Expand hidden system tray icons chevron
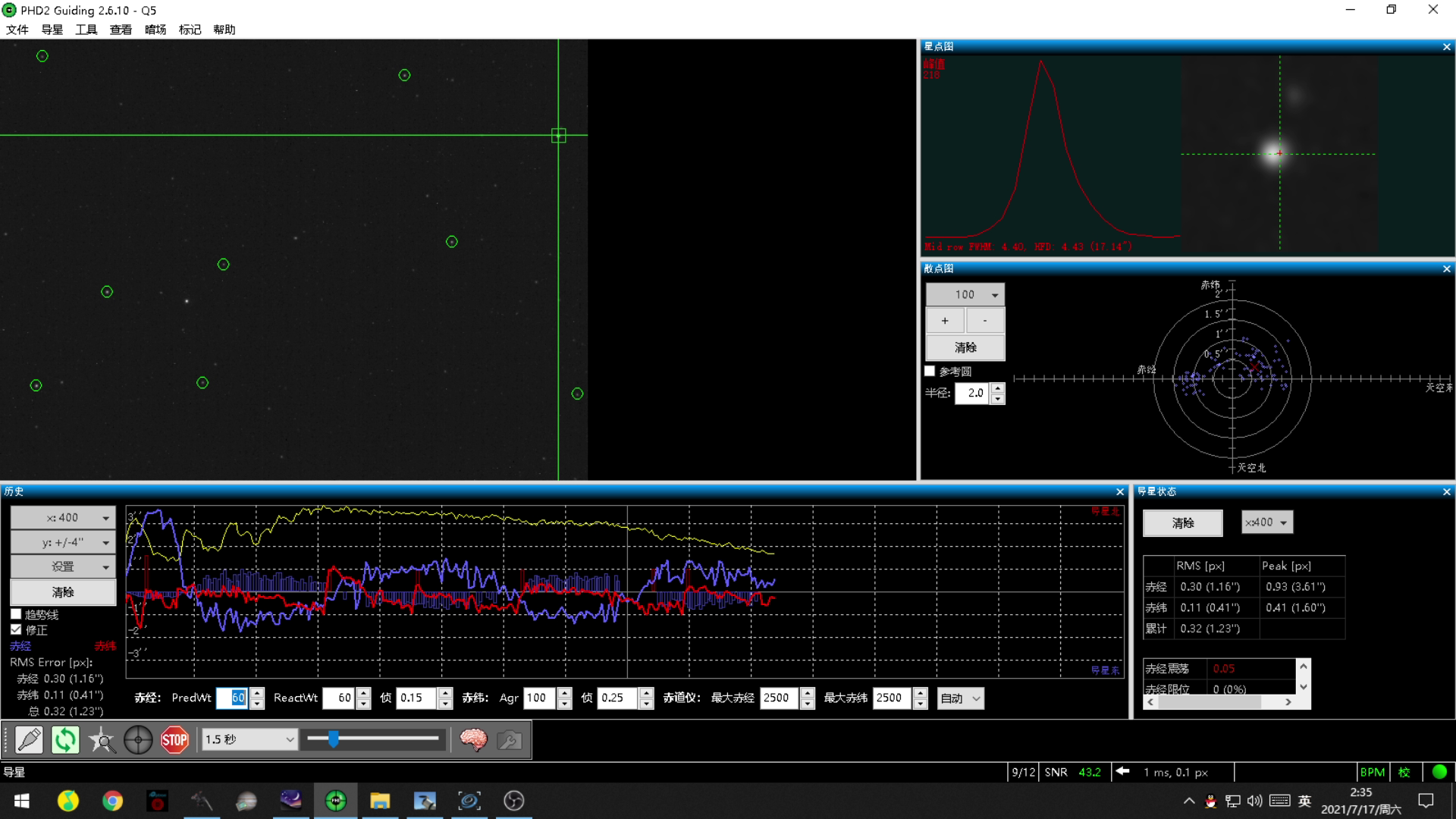 [x=1188, y=801]
